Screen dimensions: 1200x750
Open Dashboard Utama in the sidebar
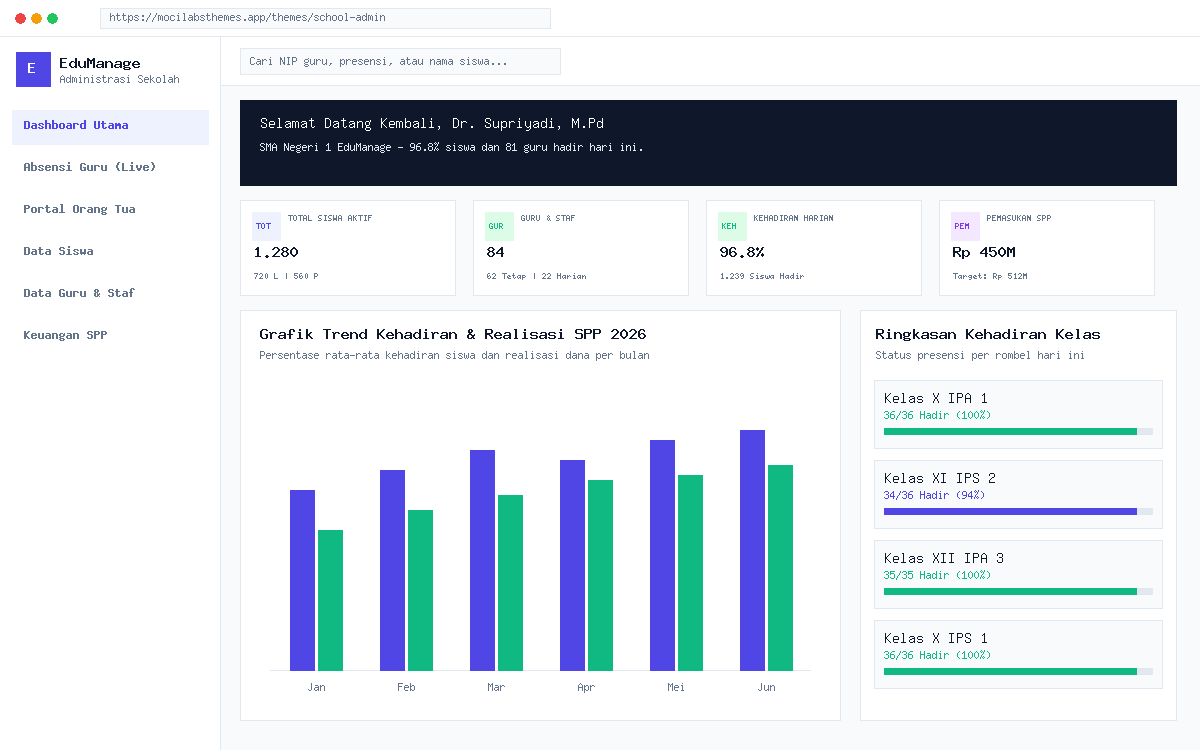[x=110, y=127]
